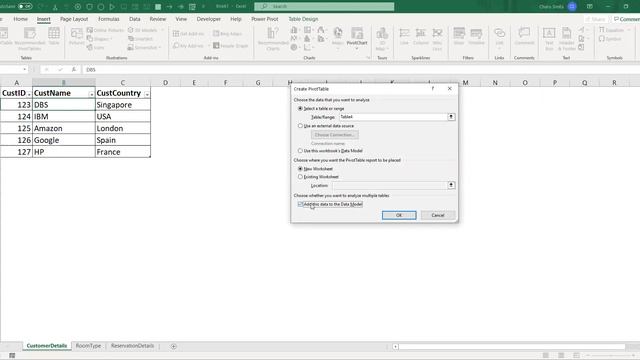Viewport: 640px width, 360px height.
Task: Open the CustName column filter dropdown
Action: point(91,94)
